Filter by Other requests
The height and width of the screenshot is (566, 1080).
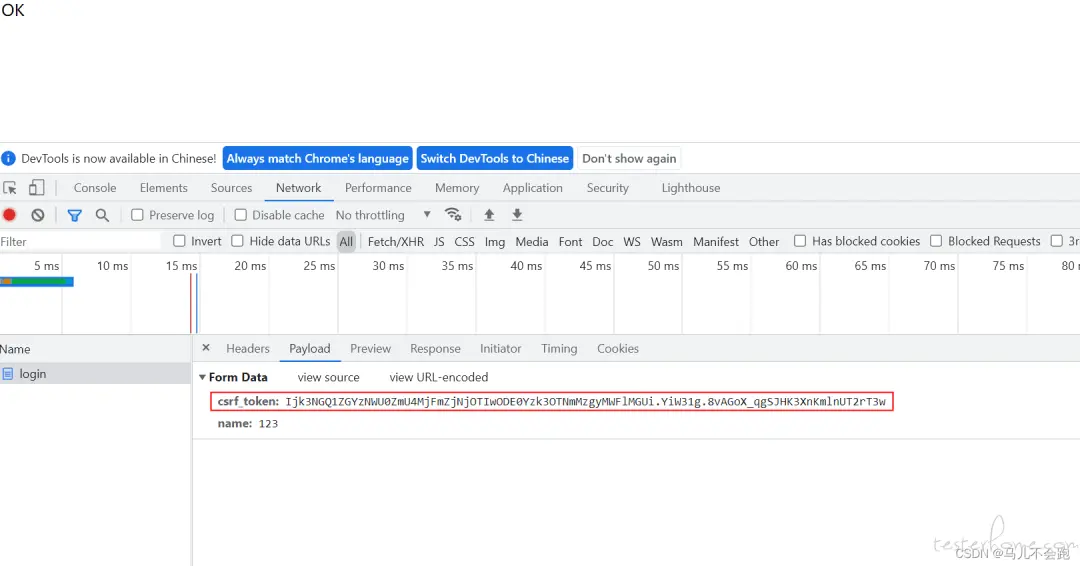764,242
